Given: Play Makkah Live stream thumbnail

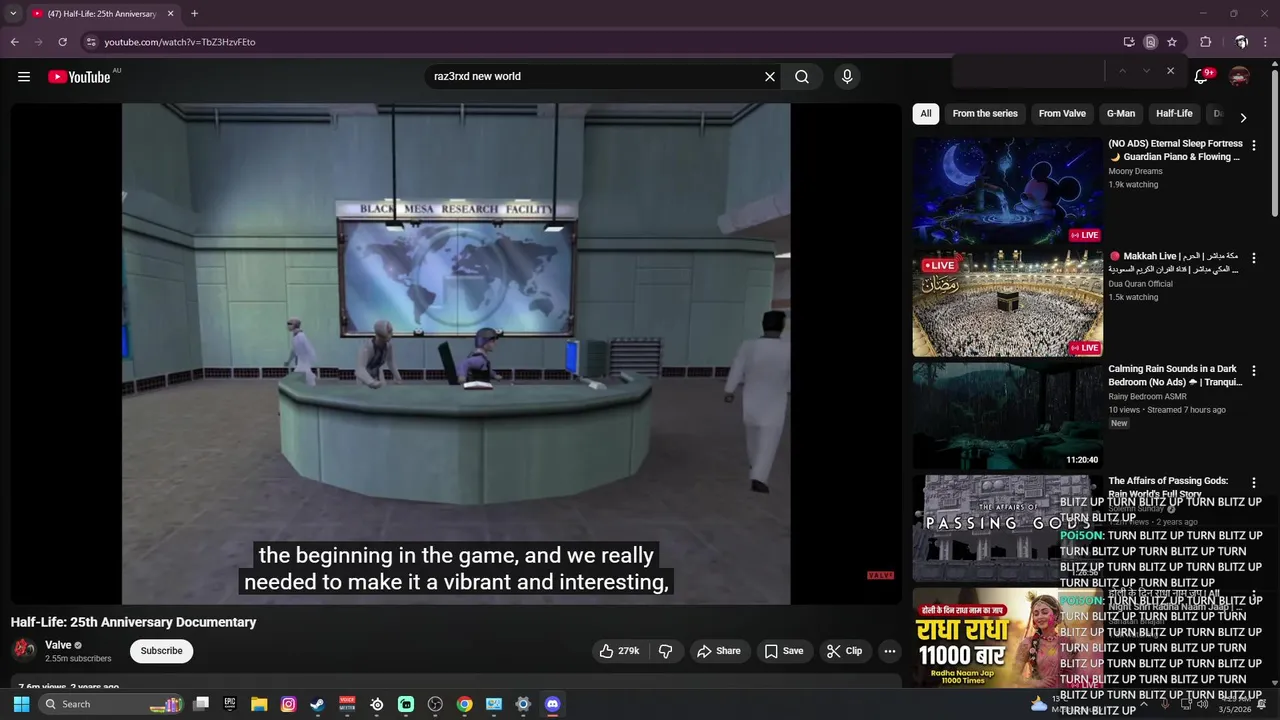Looking at the screenshot, I should tap(1007, 303).
